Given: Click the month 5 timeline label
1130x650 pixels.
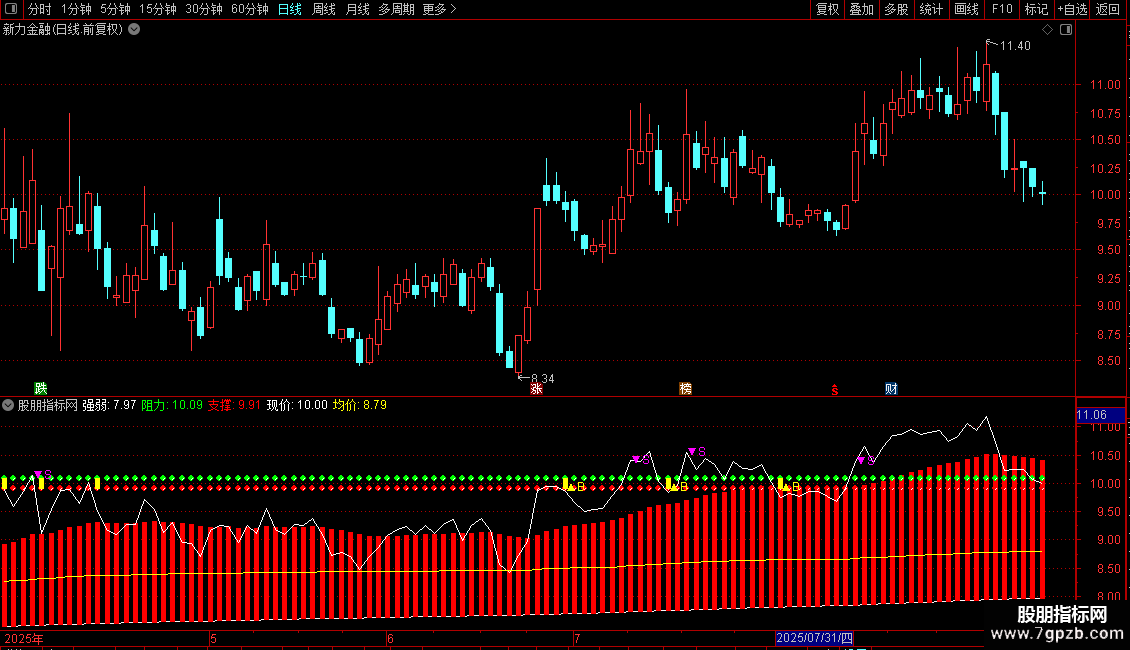Looking at the screenshot, I should coord(213,638).
